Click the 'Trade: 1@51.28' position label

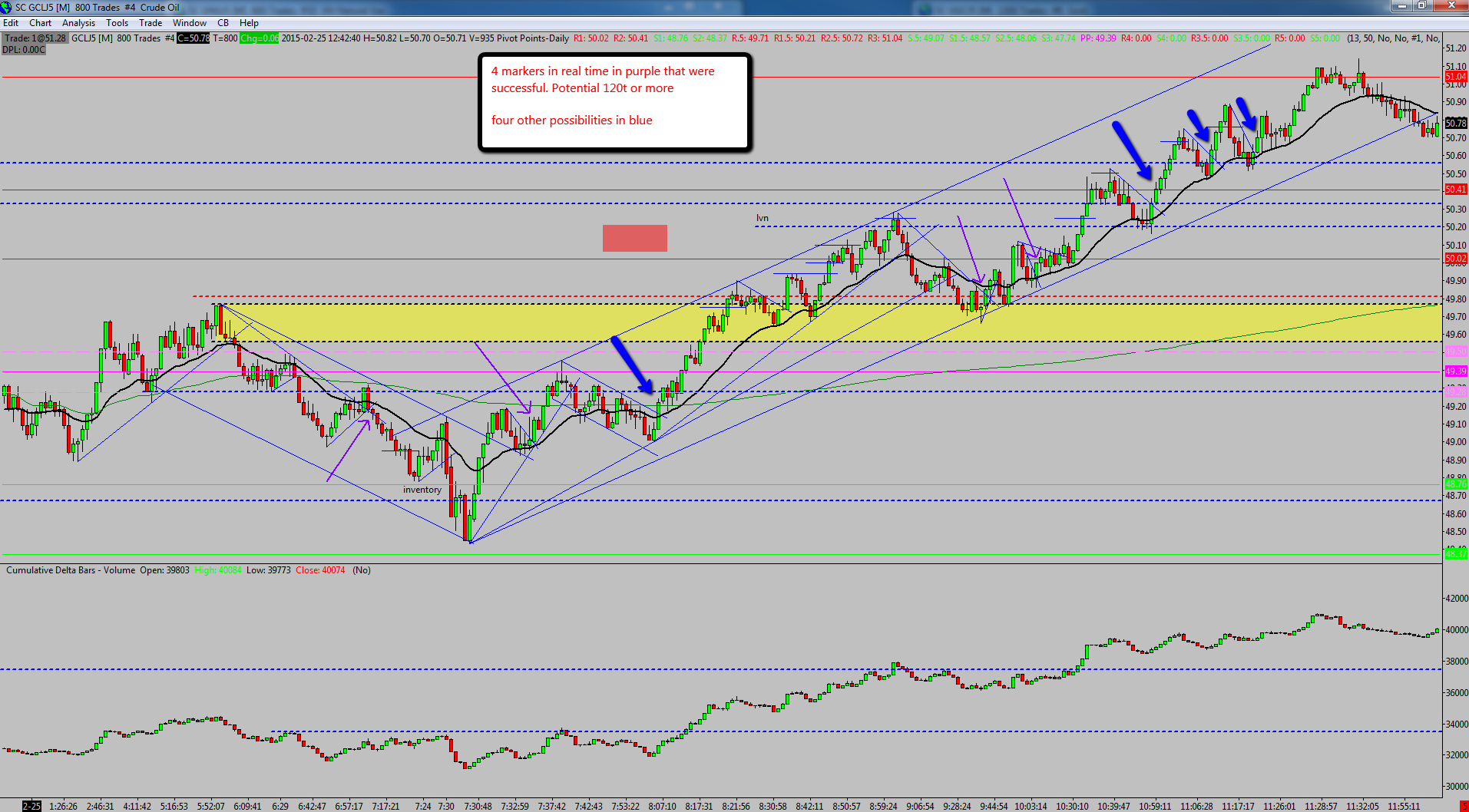coord(35,38)
